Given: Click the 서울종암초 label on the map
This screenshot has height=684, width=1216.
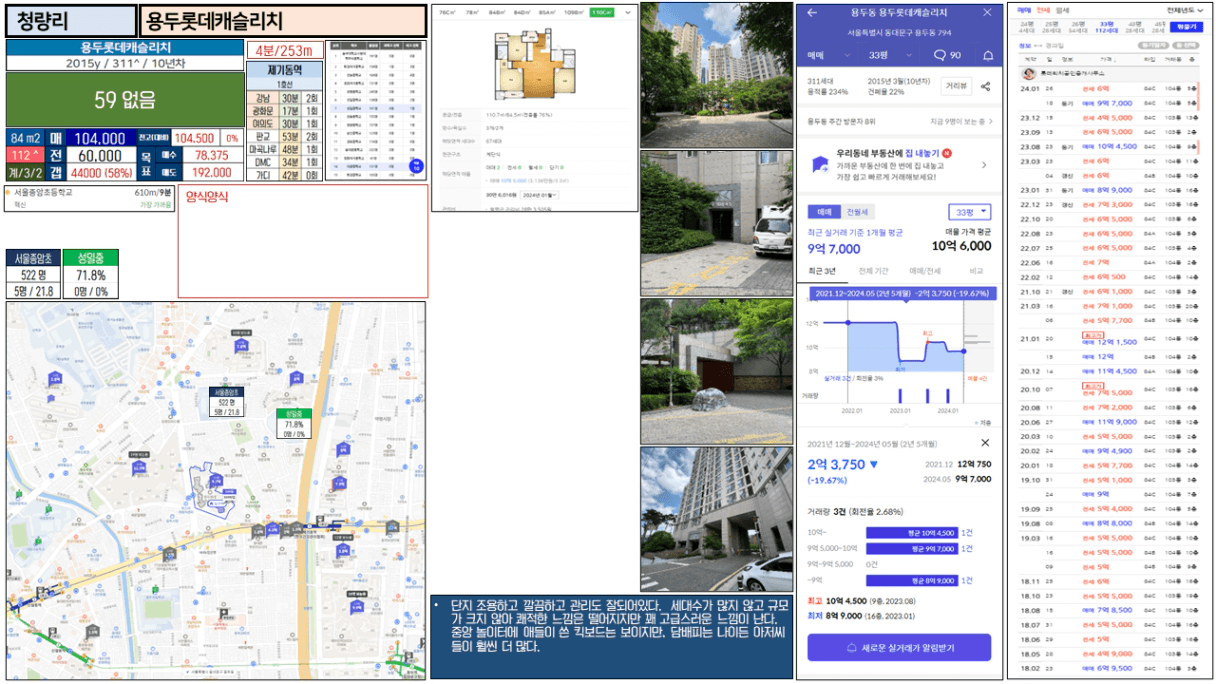Looking at the screenshot, I should pyautogui.click(x=227, y=401).
